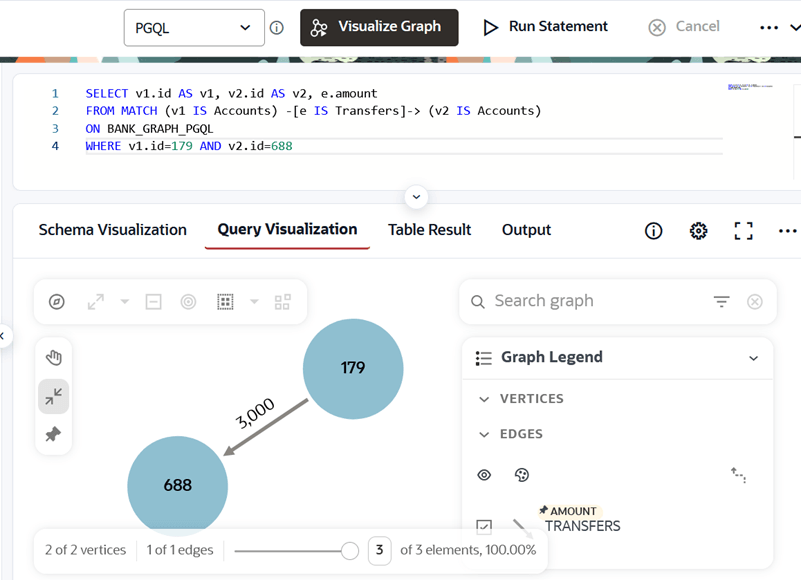Click the four-squares group icon
This screenshot has height=580, width=801.
pyautogui.click(x=282, y=302)
